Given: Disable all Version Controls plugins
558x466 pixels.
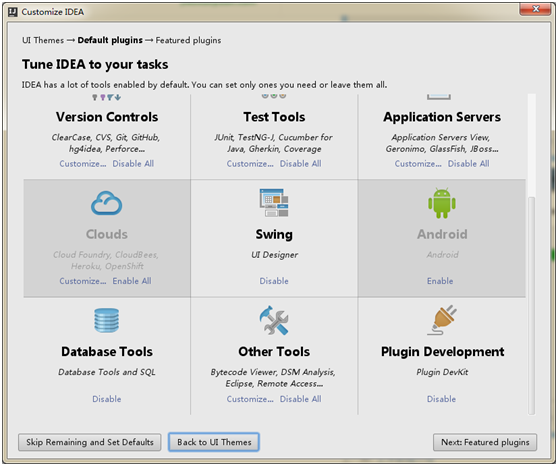Looking at the screenshot, I should click(x=133, y=163).
